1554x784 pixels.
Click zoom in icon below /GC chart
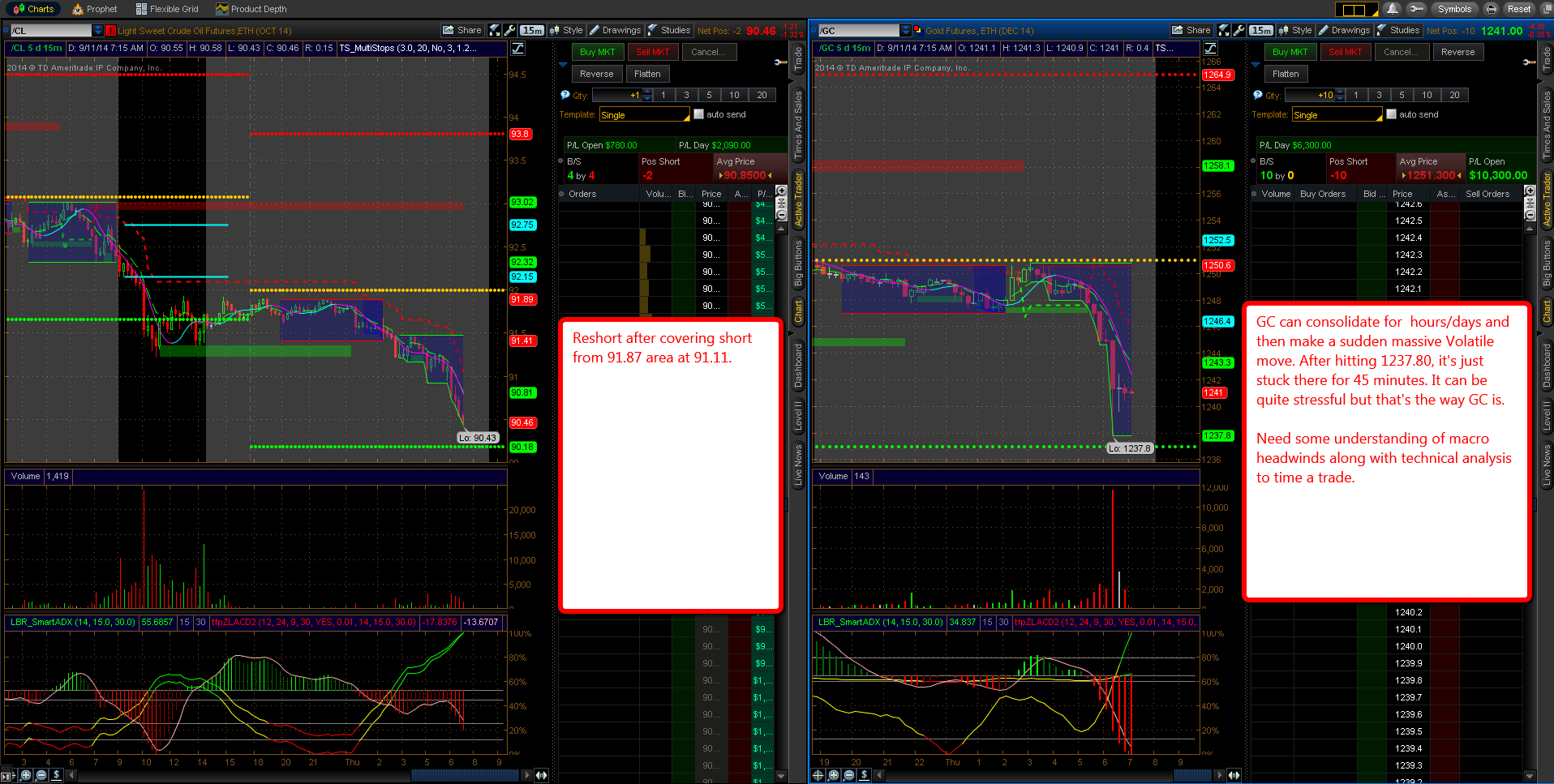(x=834, y=775)
